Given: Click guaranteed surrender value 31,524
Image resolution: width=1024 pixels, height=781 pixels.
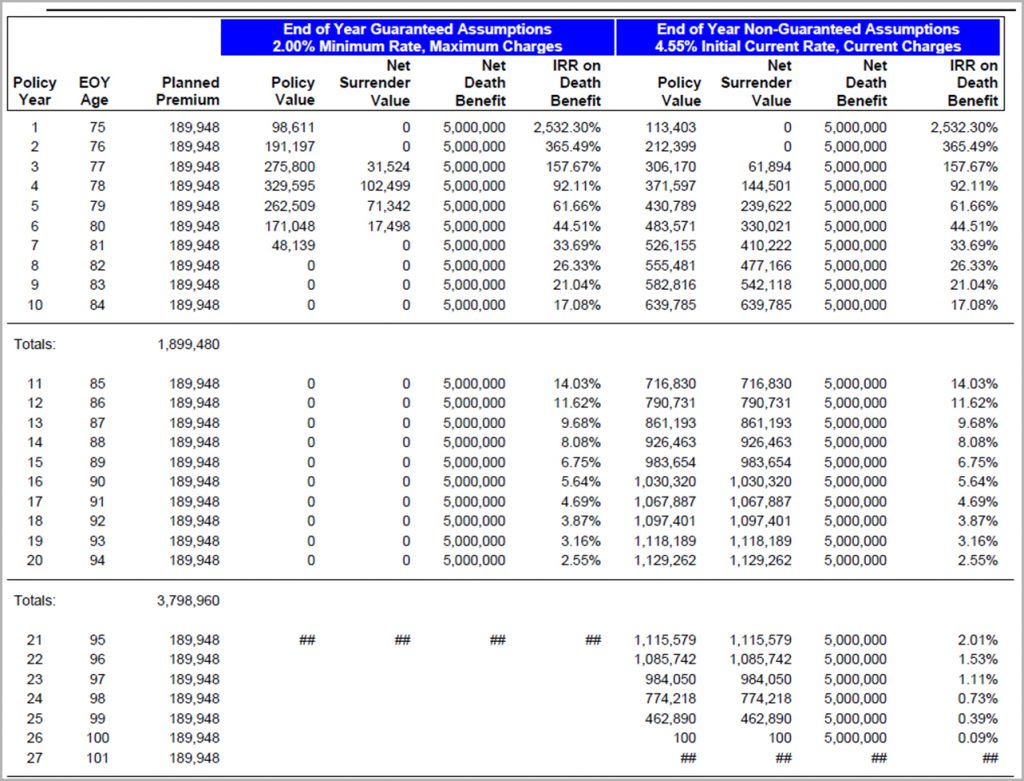Looking at the screenshot, I should click(x=389, y=167).
